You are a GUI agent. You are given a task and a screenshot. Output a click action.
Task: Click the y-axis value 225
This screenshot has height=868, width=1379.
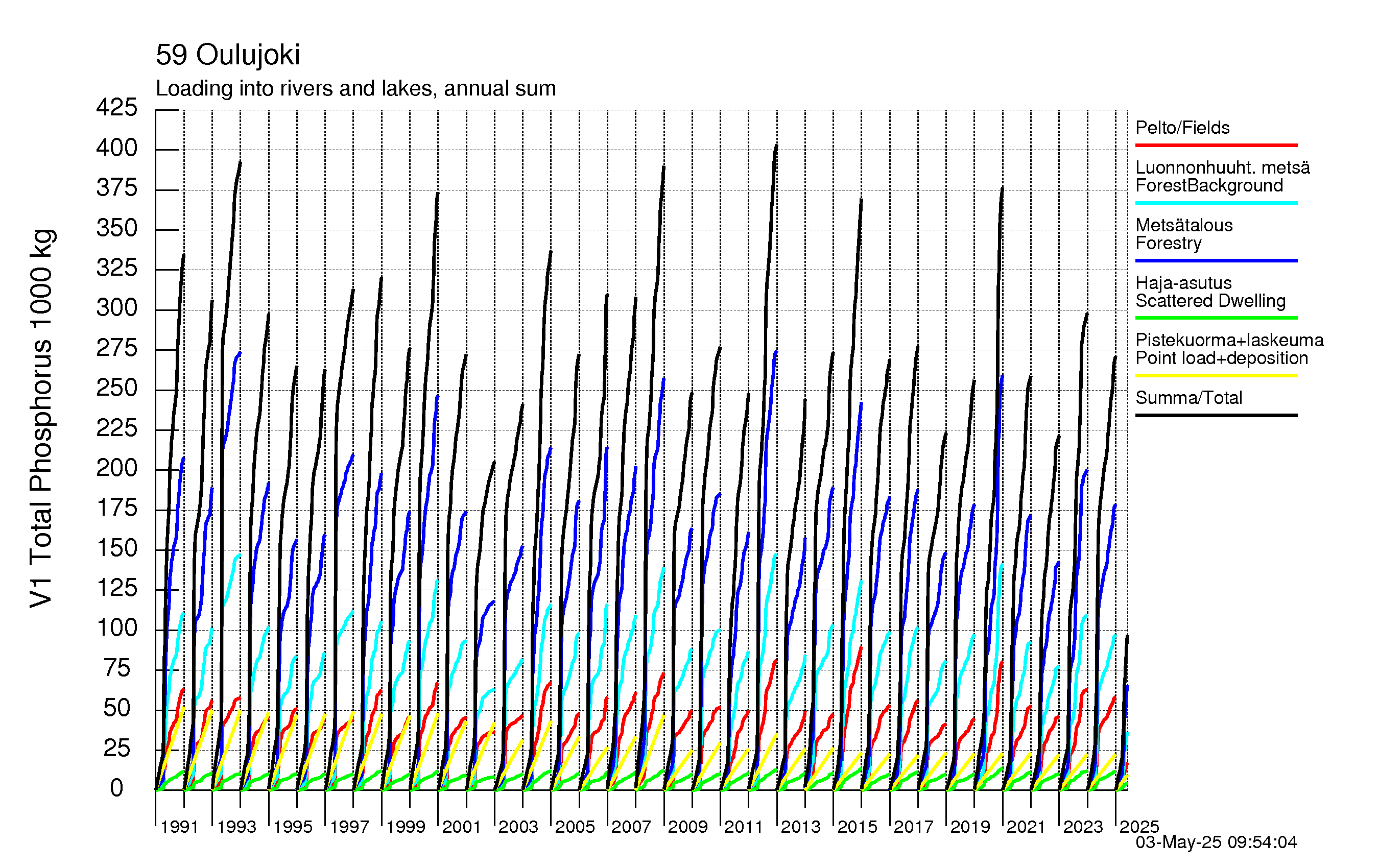click(117, 428)
